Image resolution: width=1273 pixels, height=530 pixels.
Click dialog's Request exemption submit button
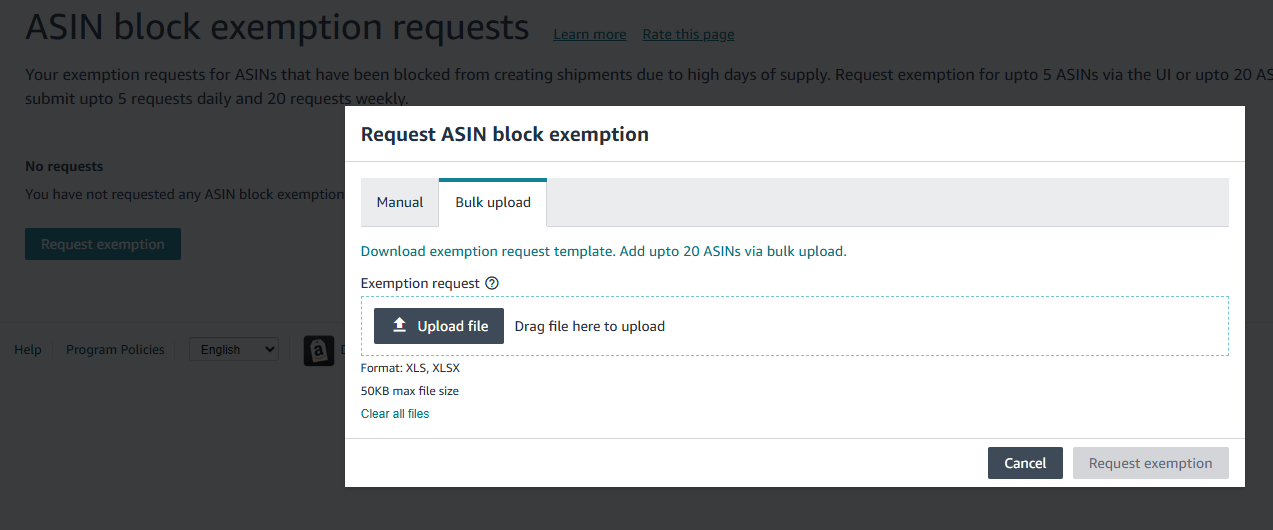(1150, 463)
